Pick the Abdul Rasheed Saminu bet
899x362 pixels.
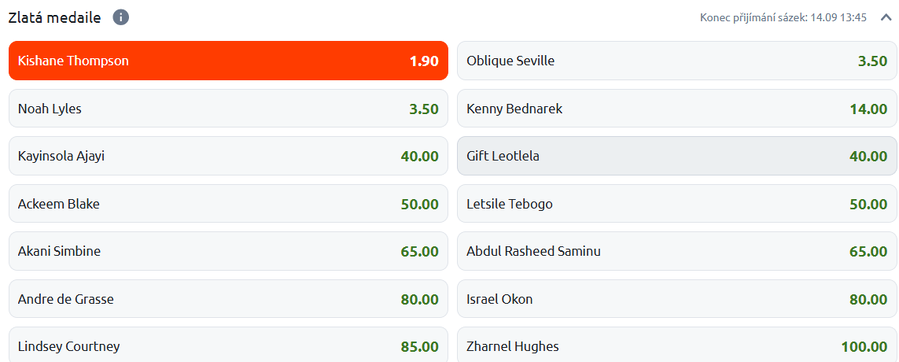click(677, 251)
